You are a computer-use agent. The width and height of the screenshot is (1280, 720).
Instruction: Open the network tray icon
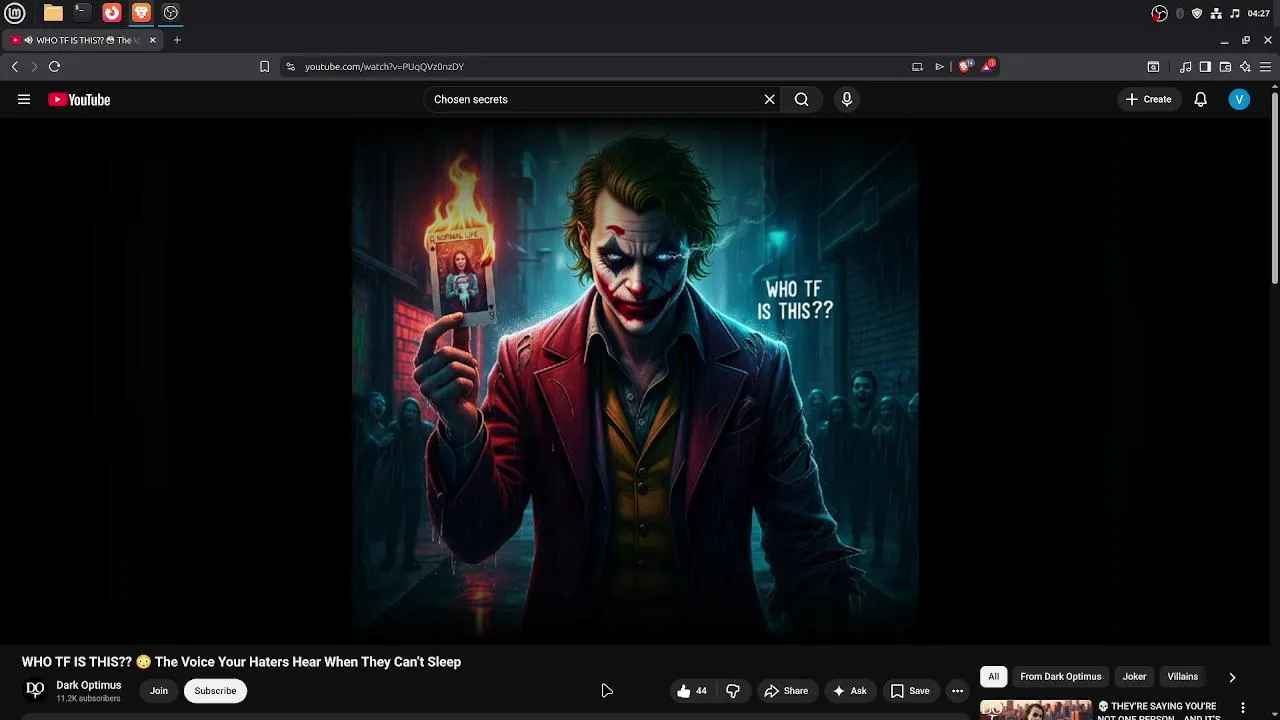click(x=1216, y=13)
